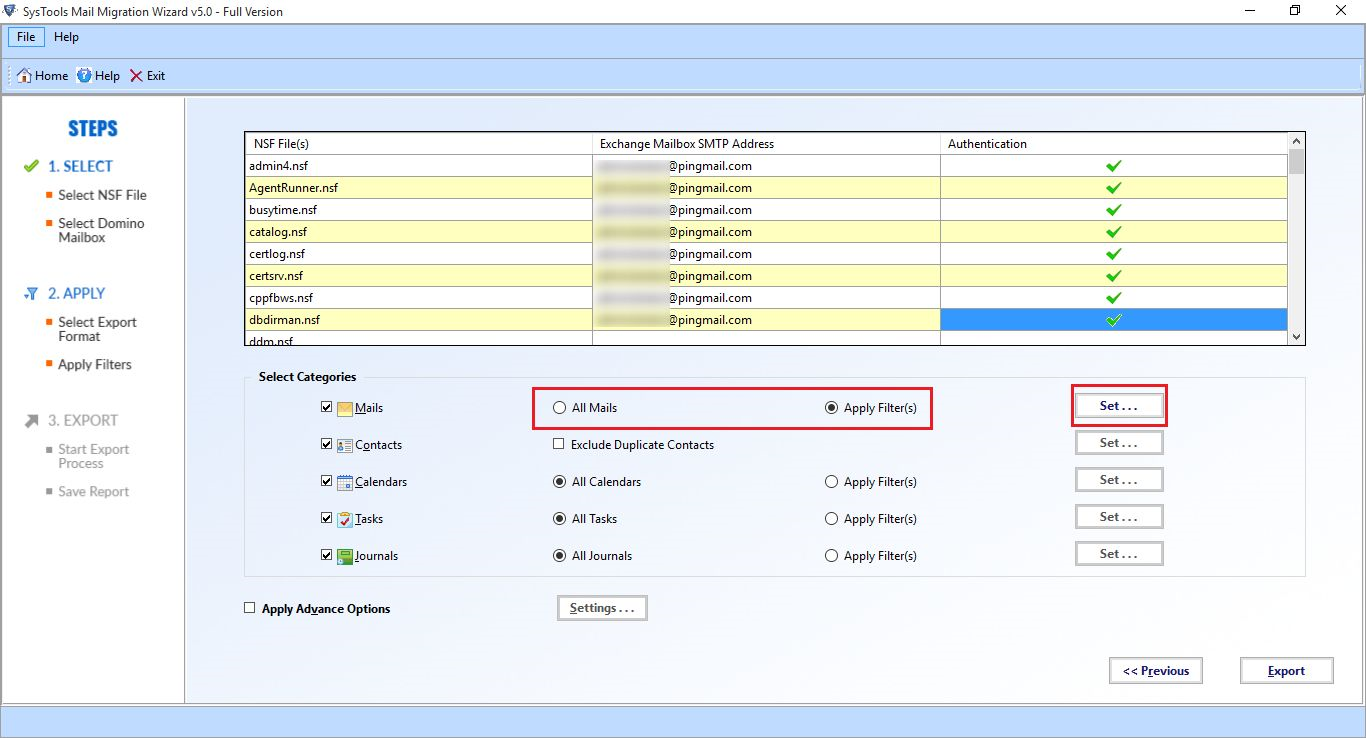
Task: Go back with the Previous button
Action: pyautogui.click(x=1156, y=671)
